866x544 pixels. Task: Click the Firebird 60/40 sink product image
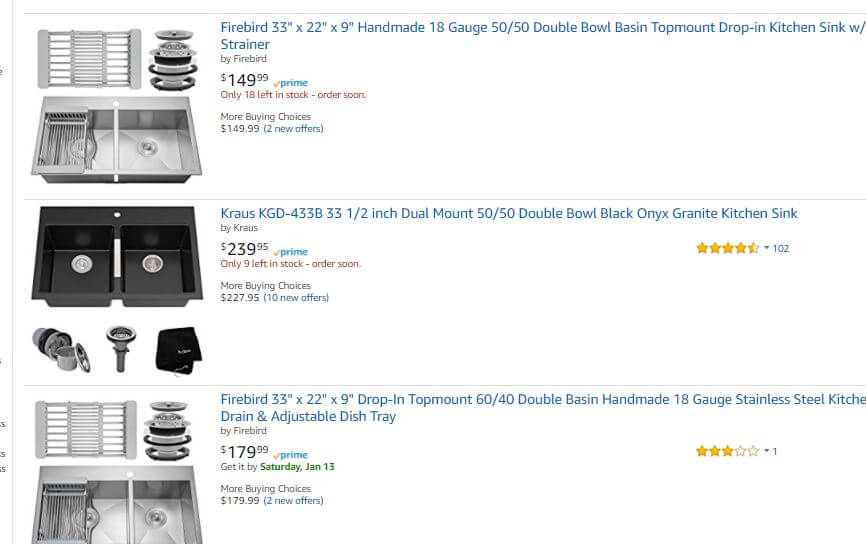coord(117,471)
